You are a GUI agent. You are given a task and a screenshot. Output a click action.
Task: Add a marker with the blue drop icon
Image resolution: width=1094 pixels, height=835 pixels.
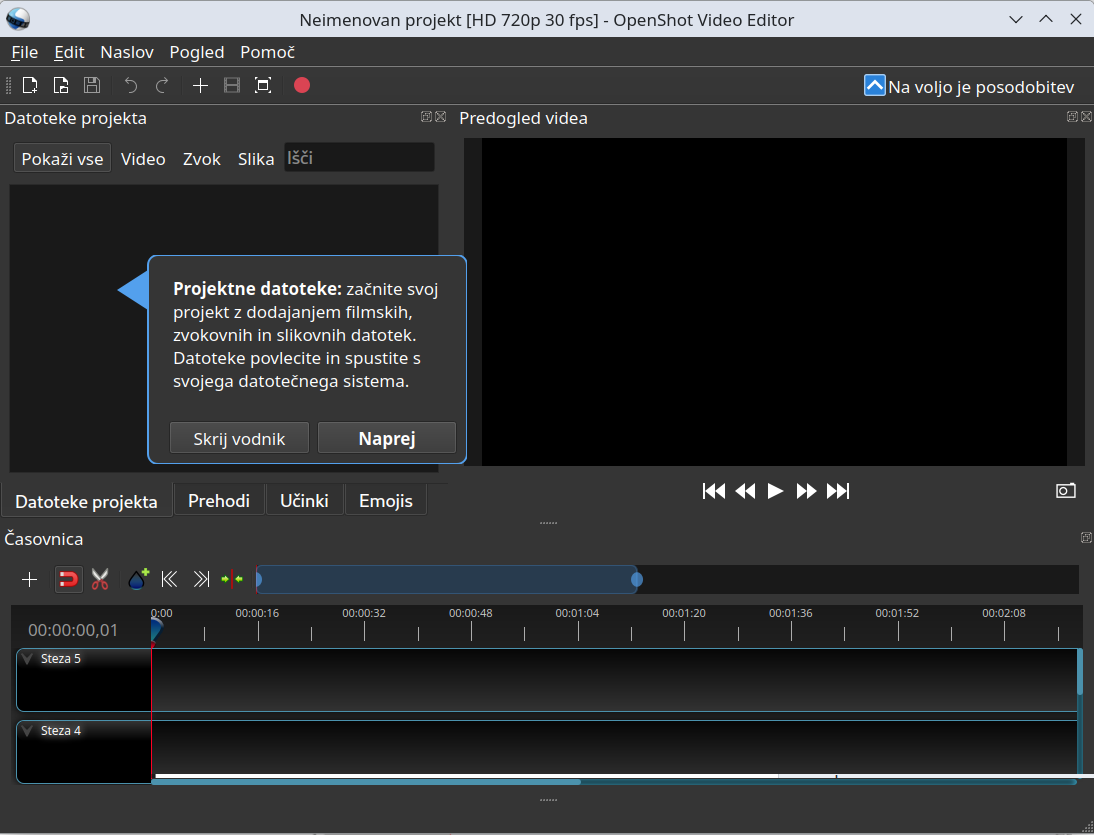138,579
